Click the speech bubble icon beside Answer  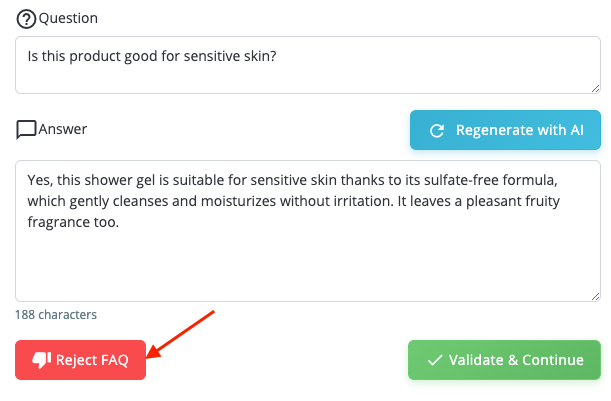click(26, 129)
